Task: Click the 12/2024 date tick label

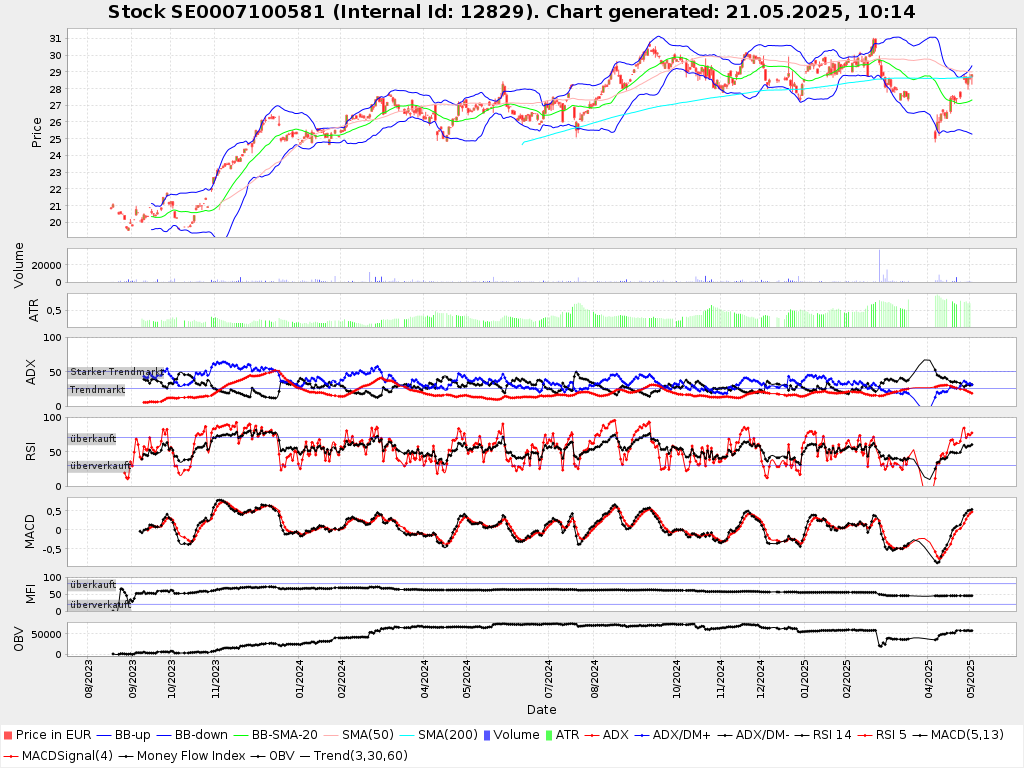Action: [760, 679]
